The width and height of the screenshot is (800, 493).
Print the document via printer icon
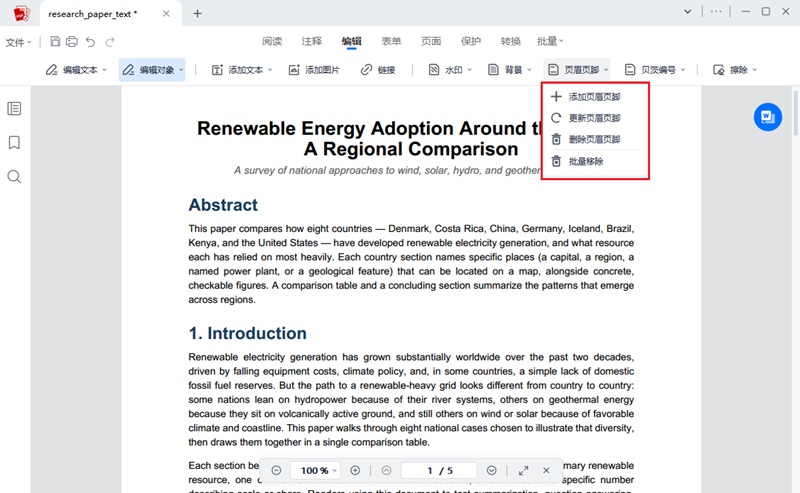(x=72, y=41)
